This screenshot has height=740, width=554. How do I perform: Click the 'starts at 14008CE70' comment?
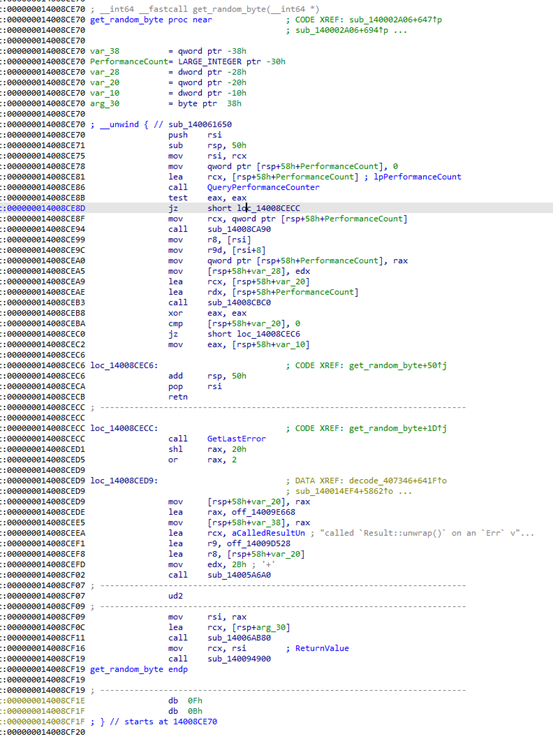click(170, 722)
